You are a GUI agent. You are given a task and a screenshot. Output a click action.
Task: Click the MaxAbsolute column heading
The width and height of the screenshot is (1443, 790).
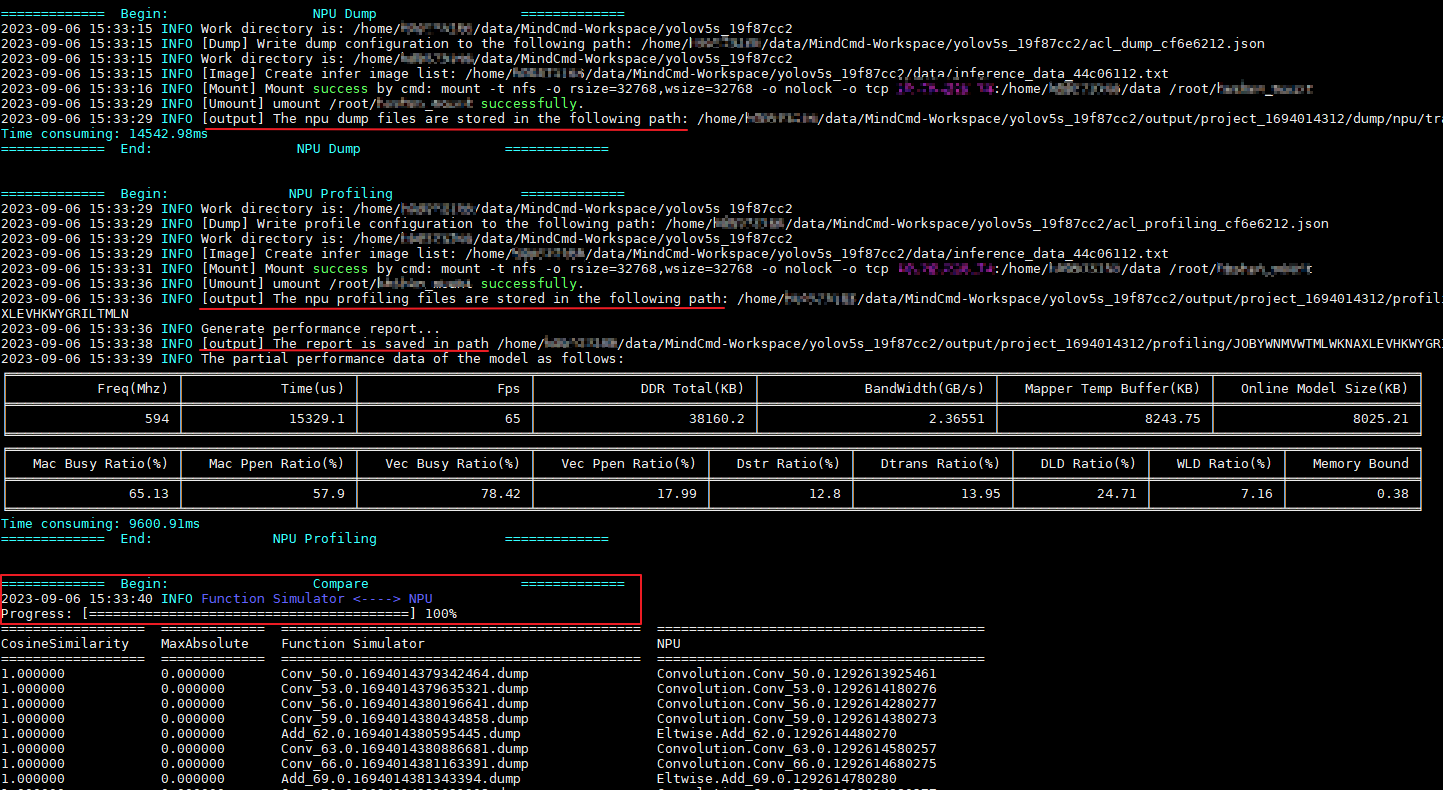(204, 644)
